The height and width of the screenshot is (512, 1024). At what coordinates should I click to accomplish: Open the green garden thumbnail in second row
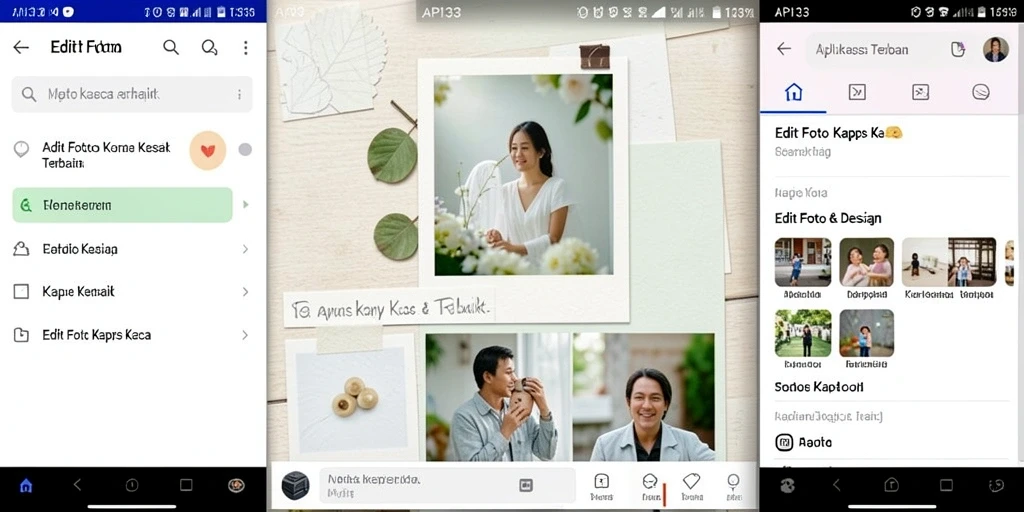(x=803, y=333)
